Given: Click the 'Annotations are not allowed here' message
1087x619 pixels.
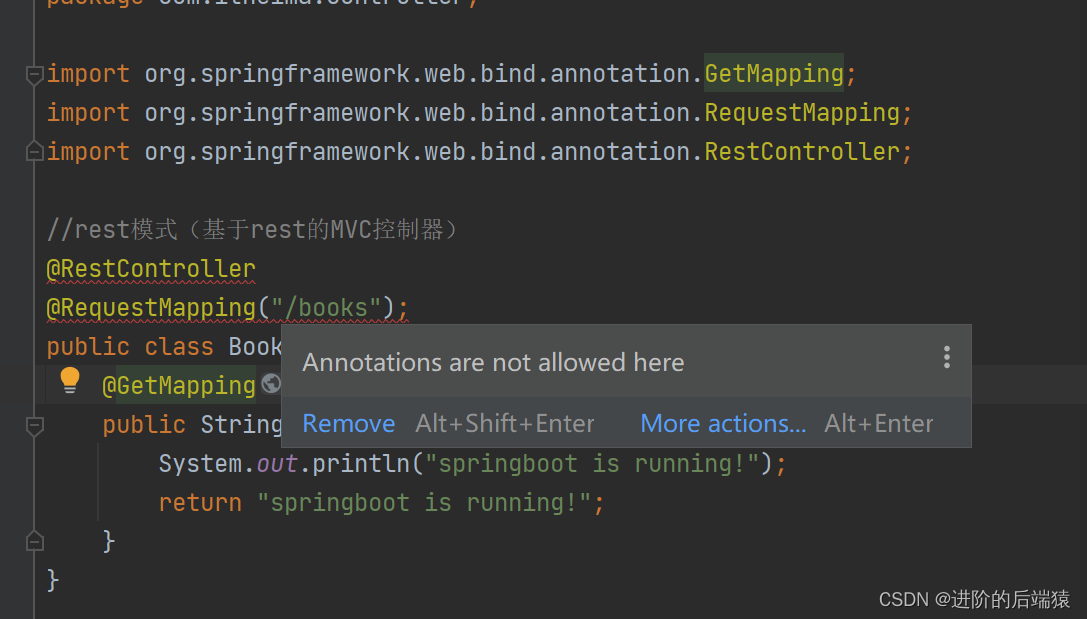Looking at the screenshot, I should pyautogui.click(x=493, y=363).
